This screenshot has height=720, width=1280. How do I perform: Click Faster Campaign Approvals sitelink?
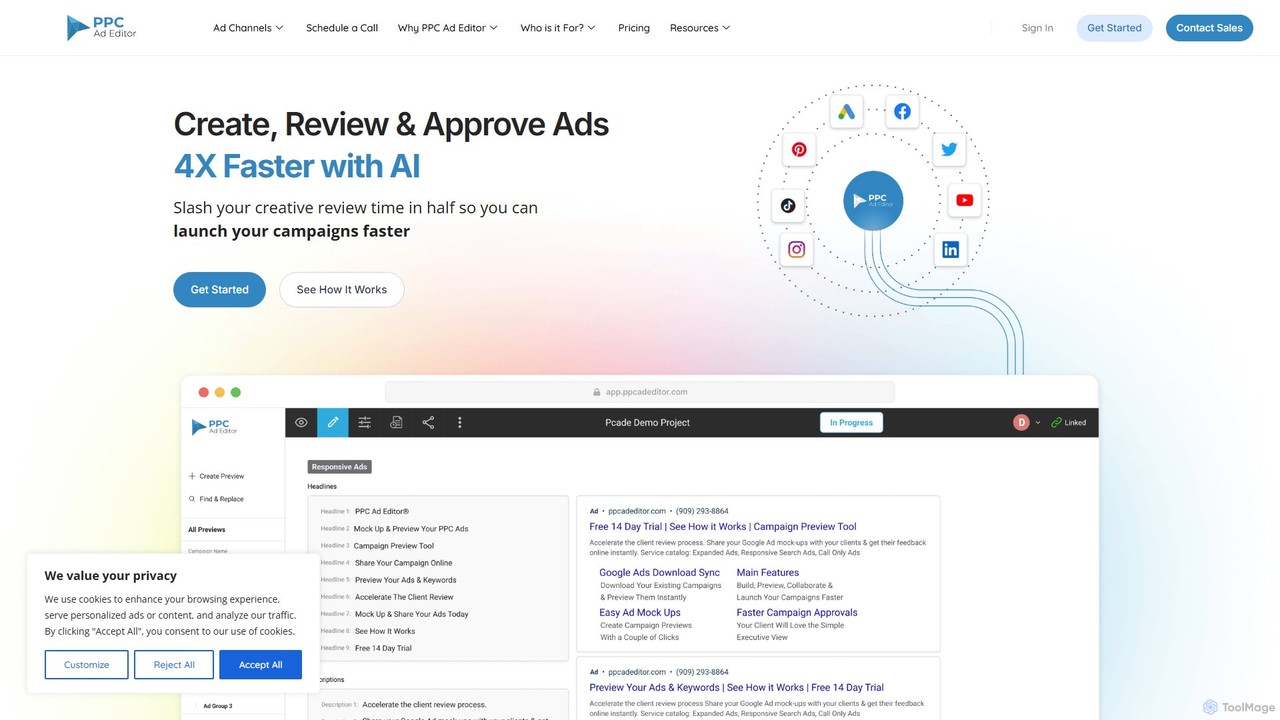pyautogui.click(x=797, y=613)
